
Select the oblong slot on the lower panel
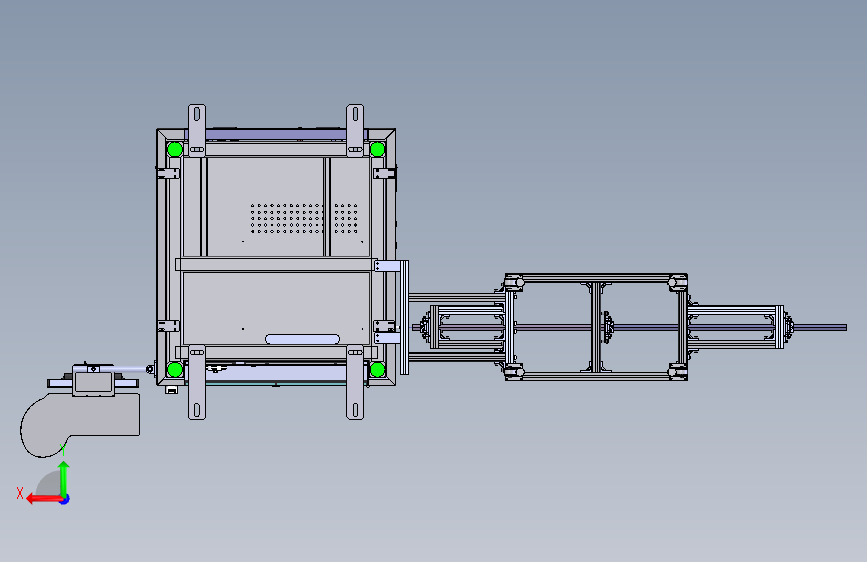pos(302,339)
